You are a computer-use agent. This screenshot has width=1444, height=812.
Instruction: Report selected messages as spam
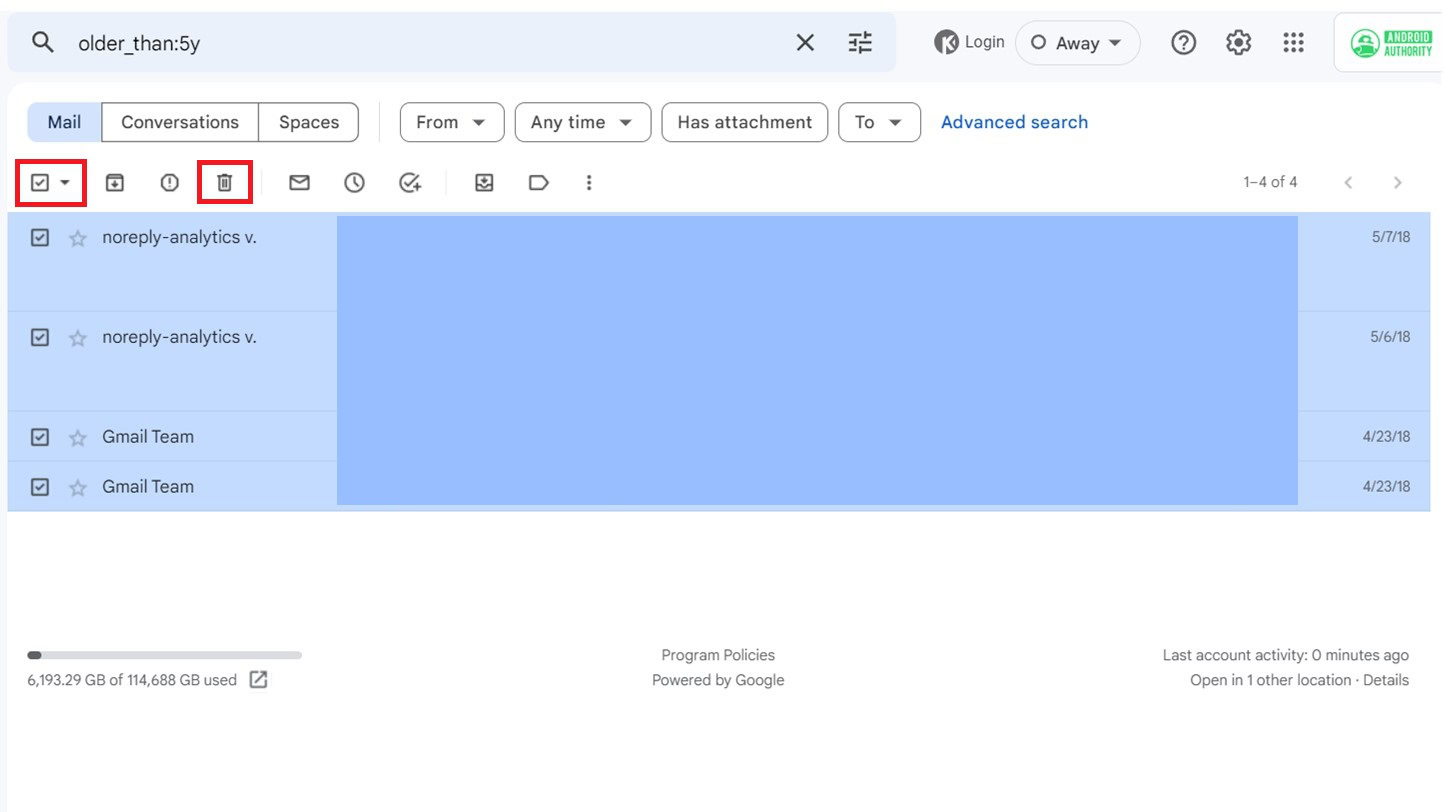click(x=169, y=182)
